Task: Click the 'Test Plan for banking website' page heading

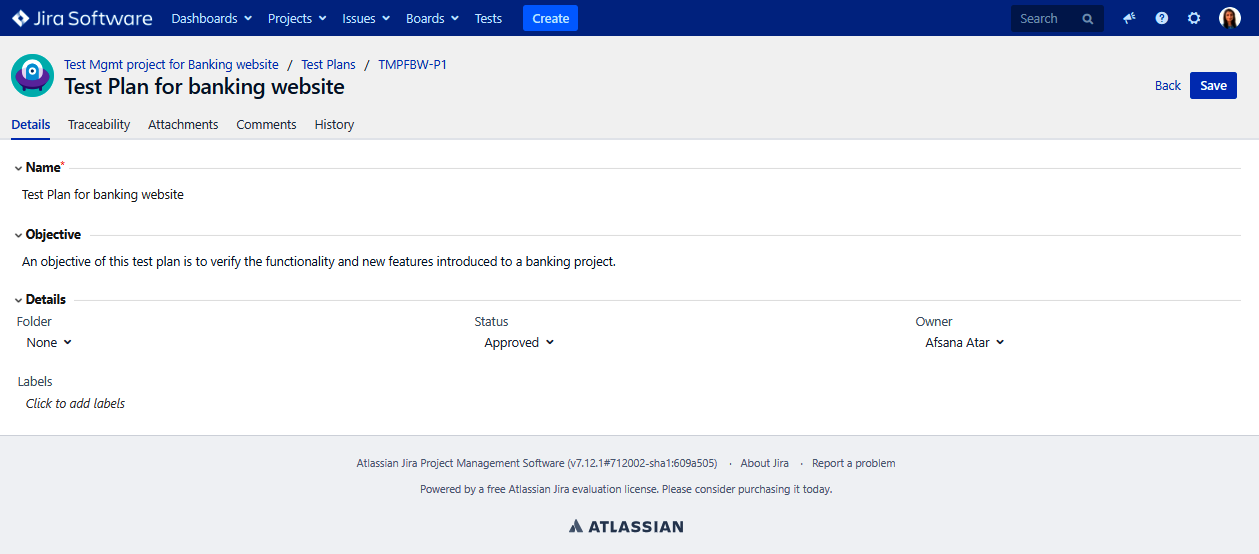Action: point(204,87)
